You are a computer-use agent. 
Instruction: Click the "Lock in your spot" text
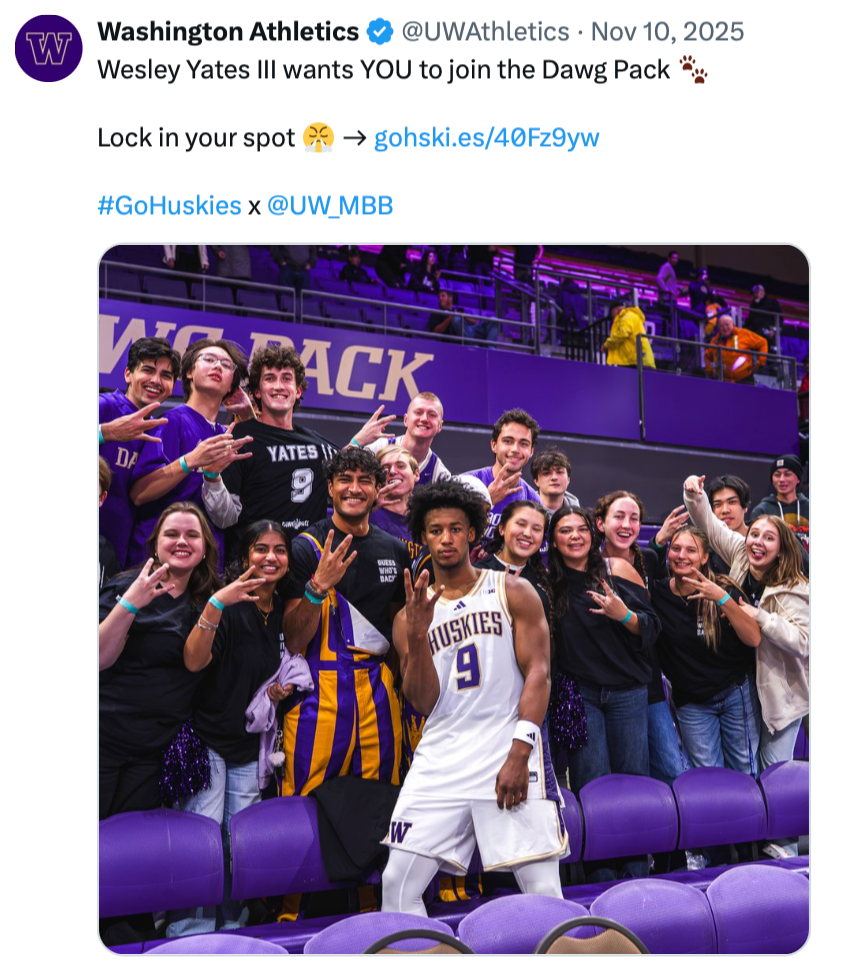click(196, 138)
